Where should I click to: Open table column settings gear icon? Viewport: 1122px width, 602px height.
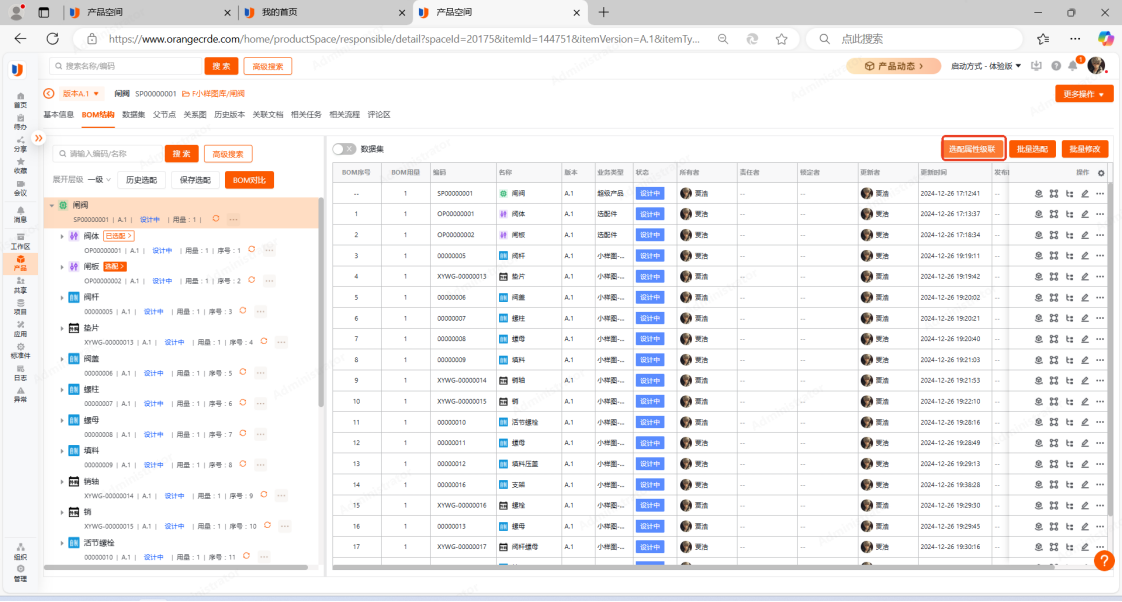[1101, 173]
